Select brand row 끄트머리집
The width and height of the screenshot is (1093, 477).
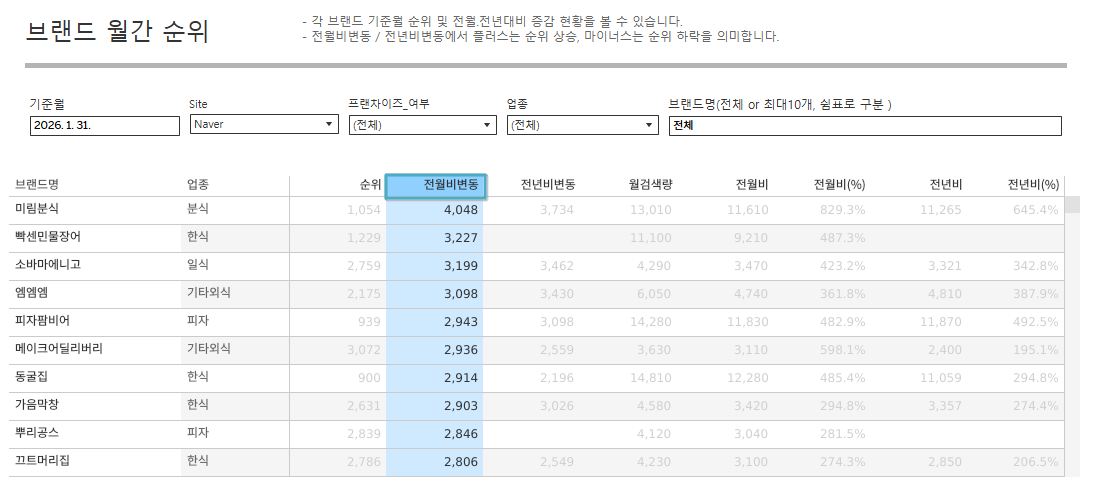(42, 461)
